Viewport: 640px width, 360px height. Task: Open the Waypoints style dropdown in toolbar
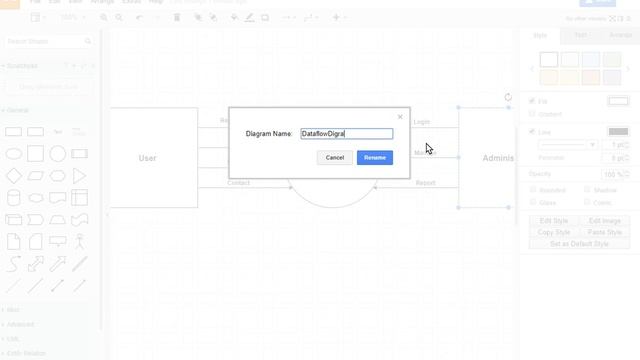(x=311, y=18)
